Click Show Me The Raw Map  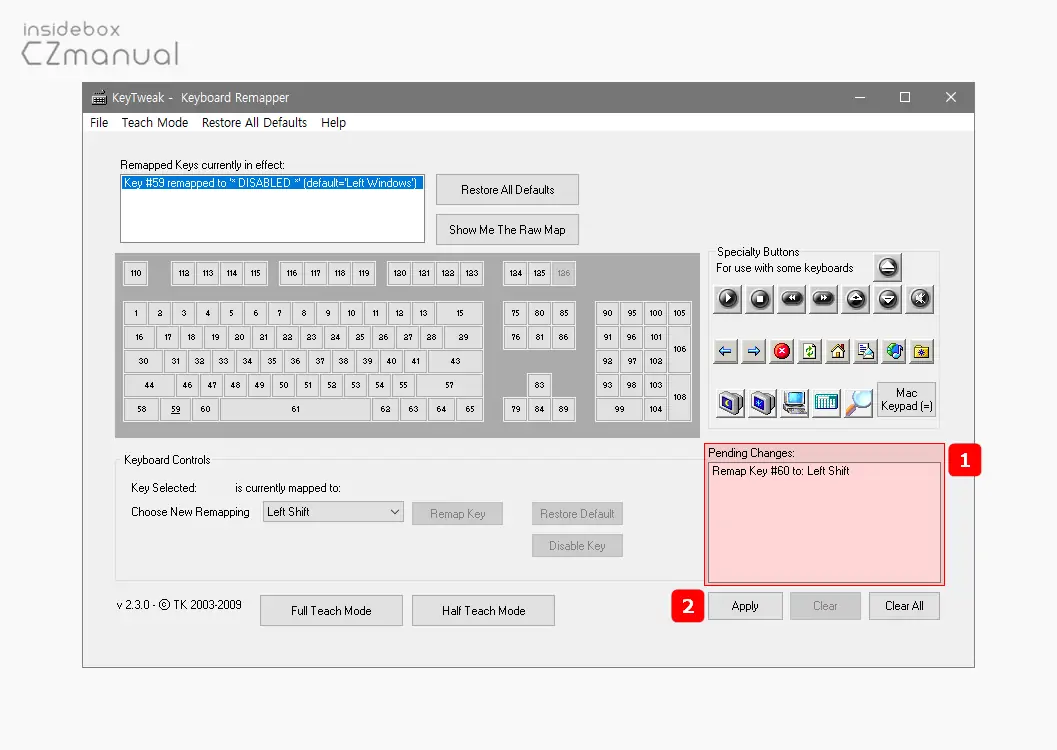507,230
